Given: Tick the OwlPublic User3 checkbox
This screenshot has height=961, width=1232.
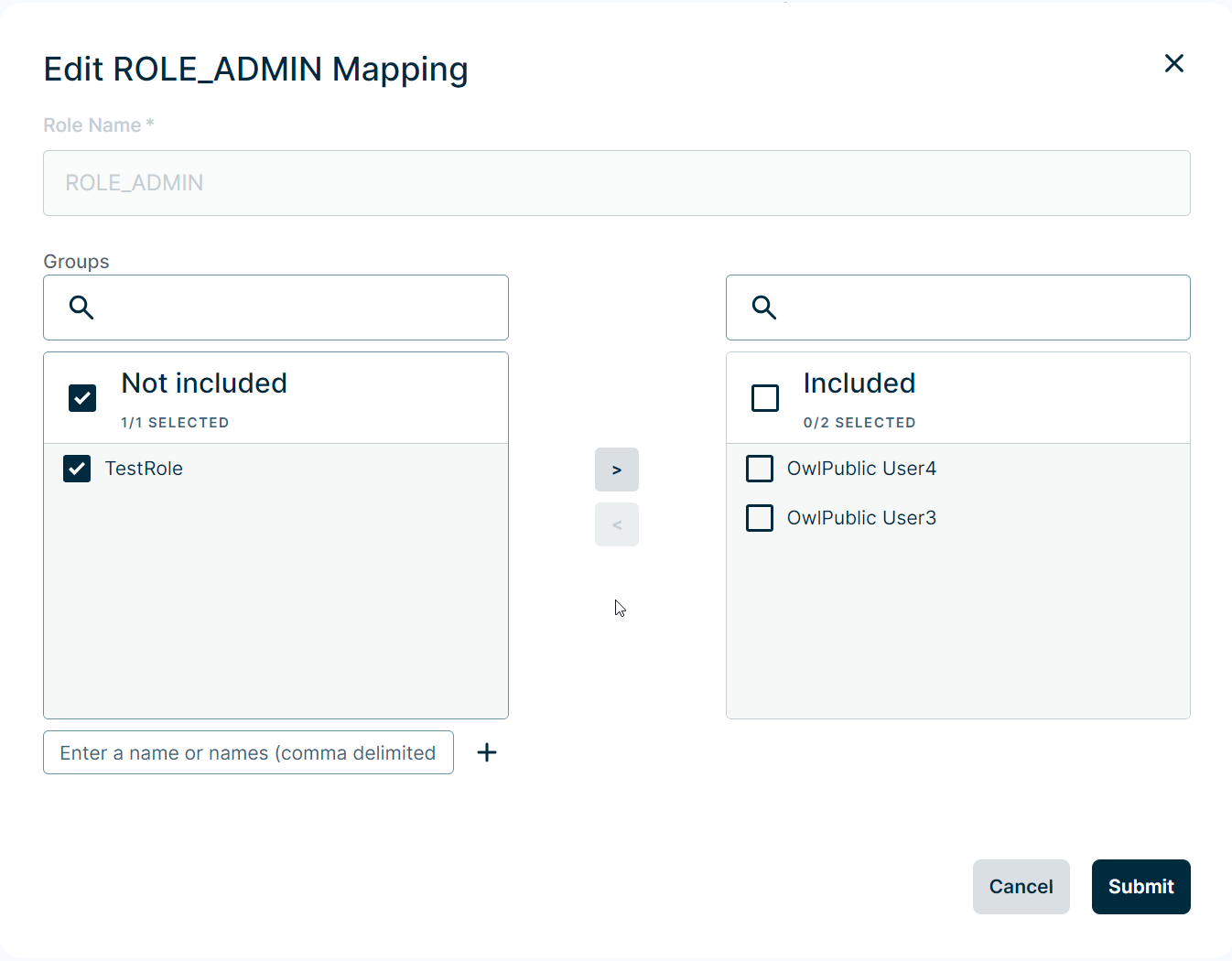Looking at the screenshot, I should pos(760,518).
